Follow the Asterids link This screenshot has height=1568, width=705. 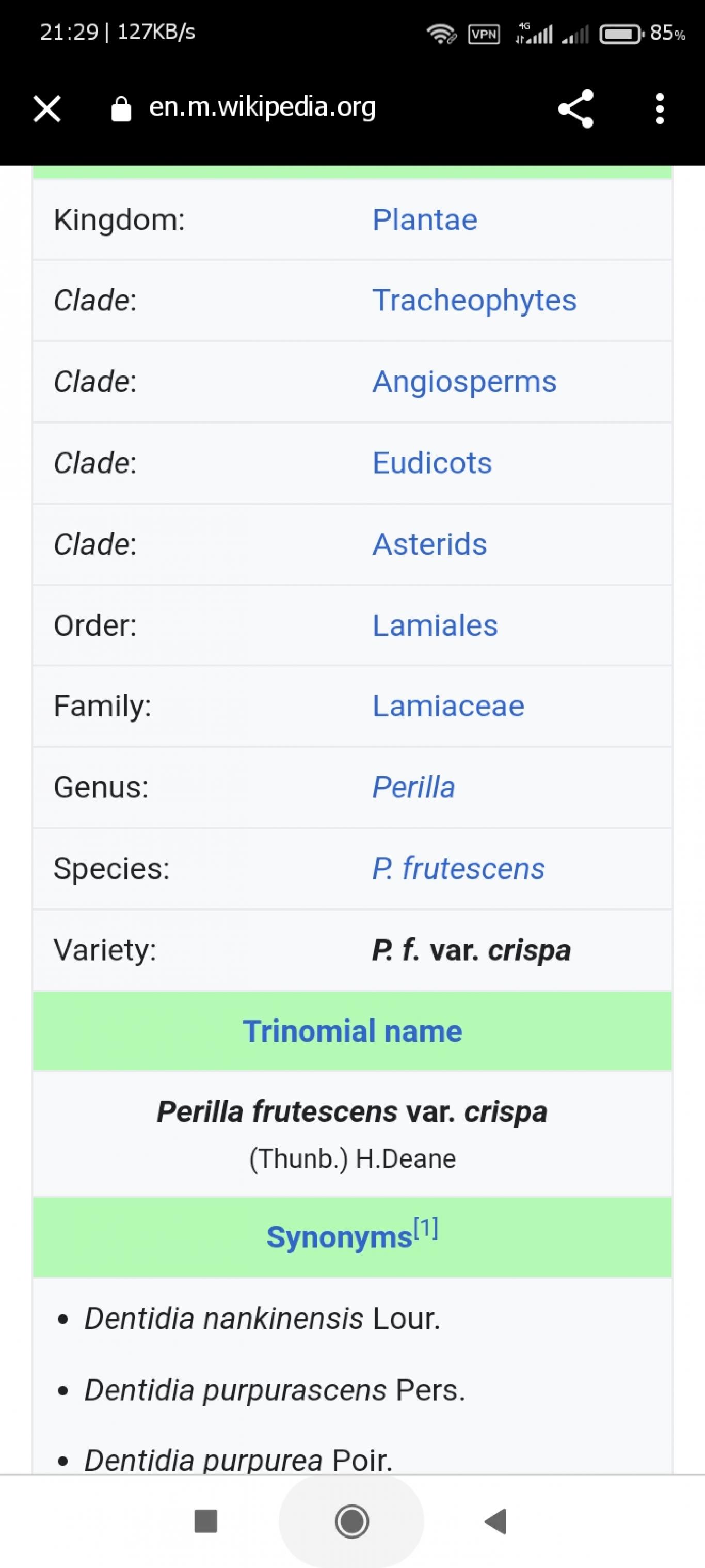coord(429,544)
